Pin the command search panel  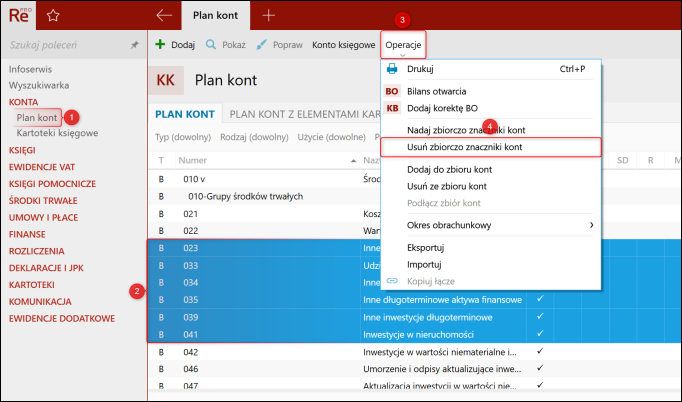click(134, 45)
